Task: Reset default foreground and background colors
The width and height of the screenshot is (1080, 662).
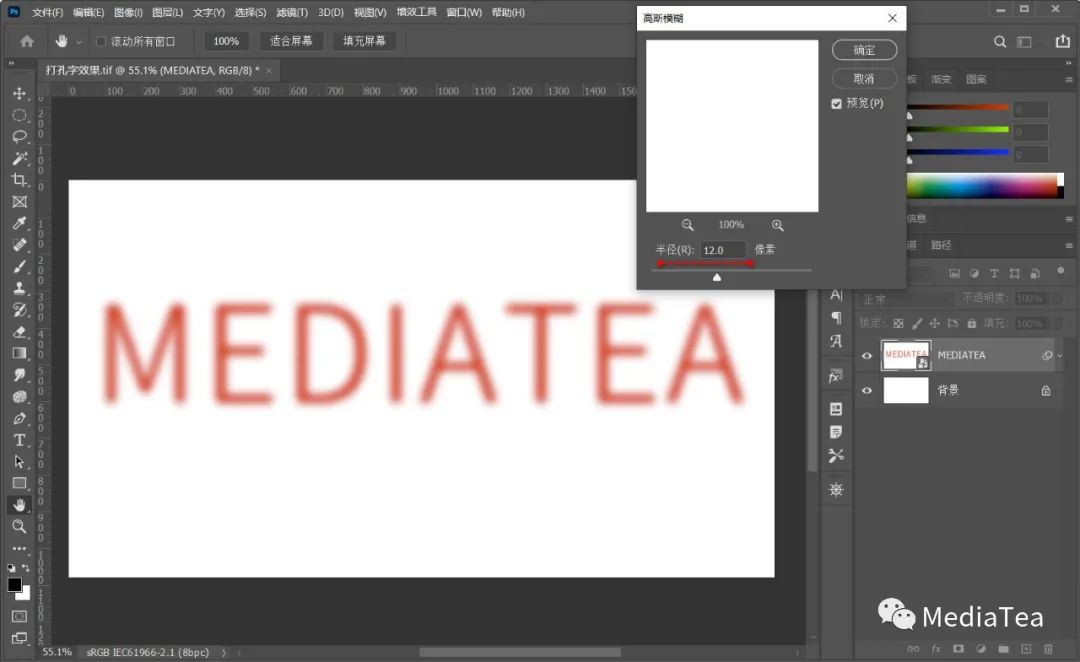Action: [x=11, y=568]
